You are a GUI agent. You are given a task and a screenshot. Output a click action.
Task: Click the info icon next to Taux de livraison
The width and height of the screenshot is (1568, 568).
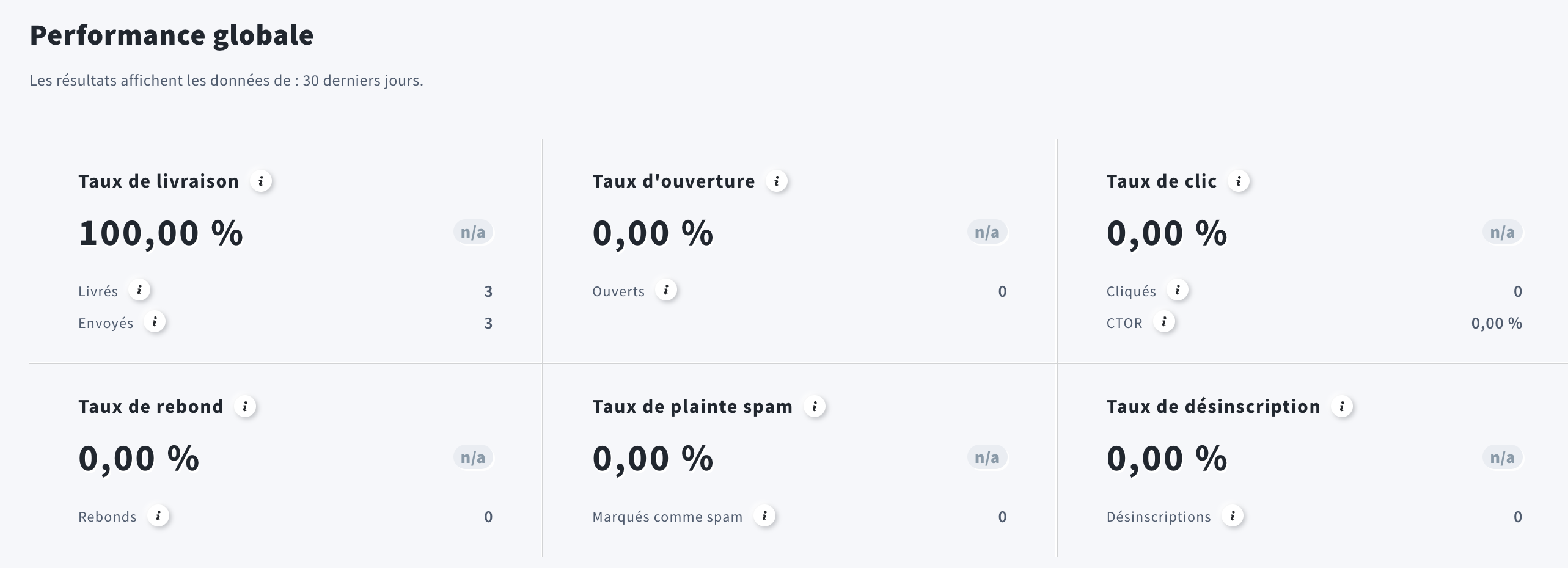pos(262,181)
